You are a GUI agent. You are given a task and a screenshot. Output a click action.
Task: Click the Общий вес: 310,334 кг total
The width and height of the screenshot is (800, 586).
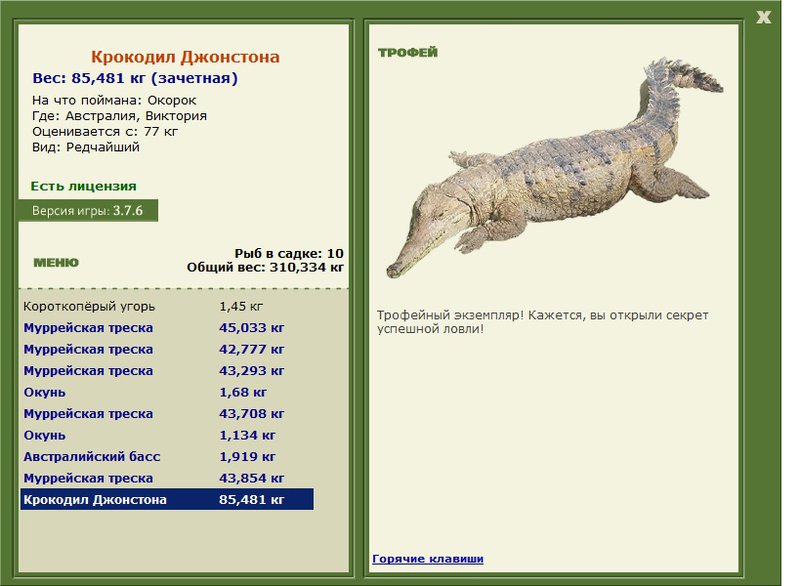(x=265, y=267)
